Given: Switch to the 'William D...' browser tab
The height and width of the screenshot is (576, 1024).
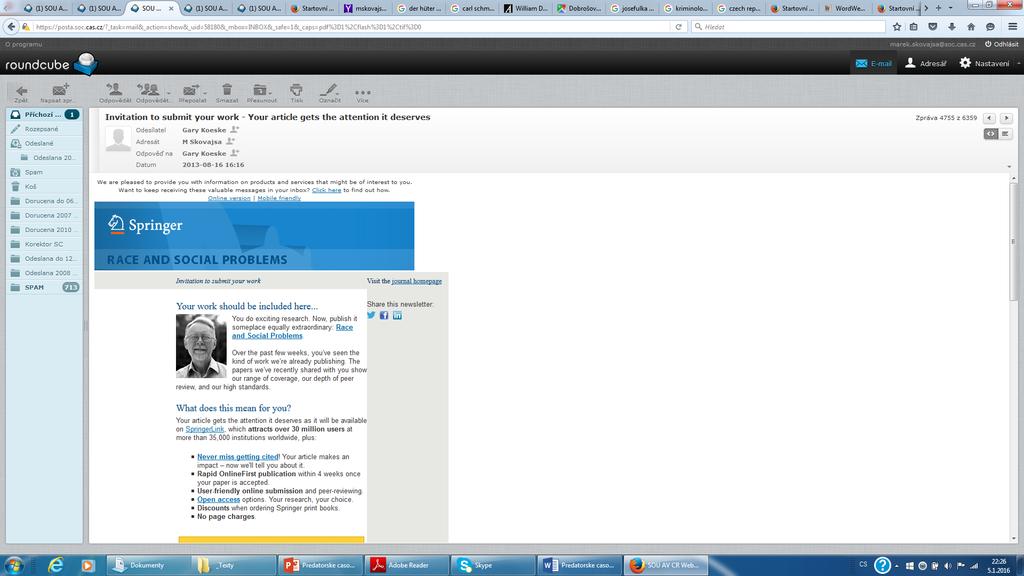Looking at the screenshot, I should 526,8.
